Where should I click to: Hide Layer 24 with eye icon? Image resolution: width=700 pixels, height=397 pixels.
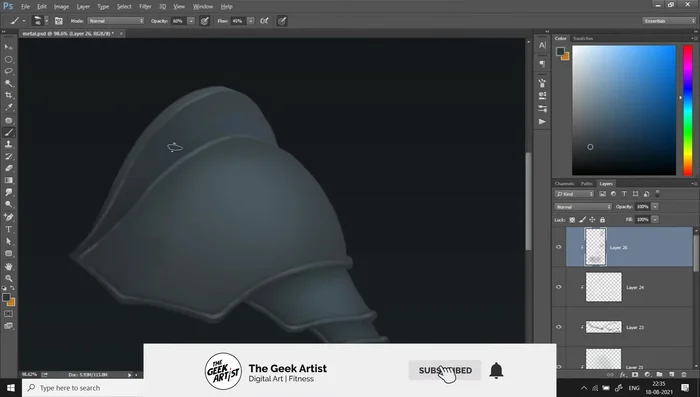click(558, 287)
